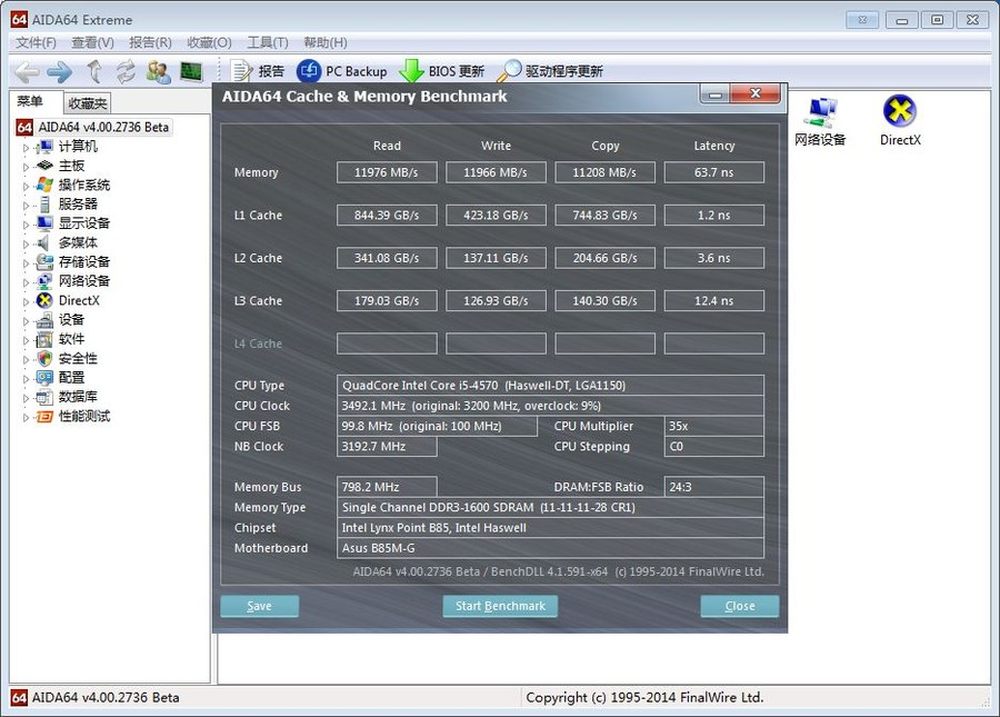Click the L1 Cache Read 844.39 GB/s cell

(386, 215)
